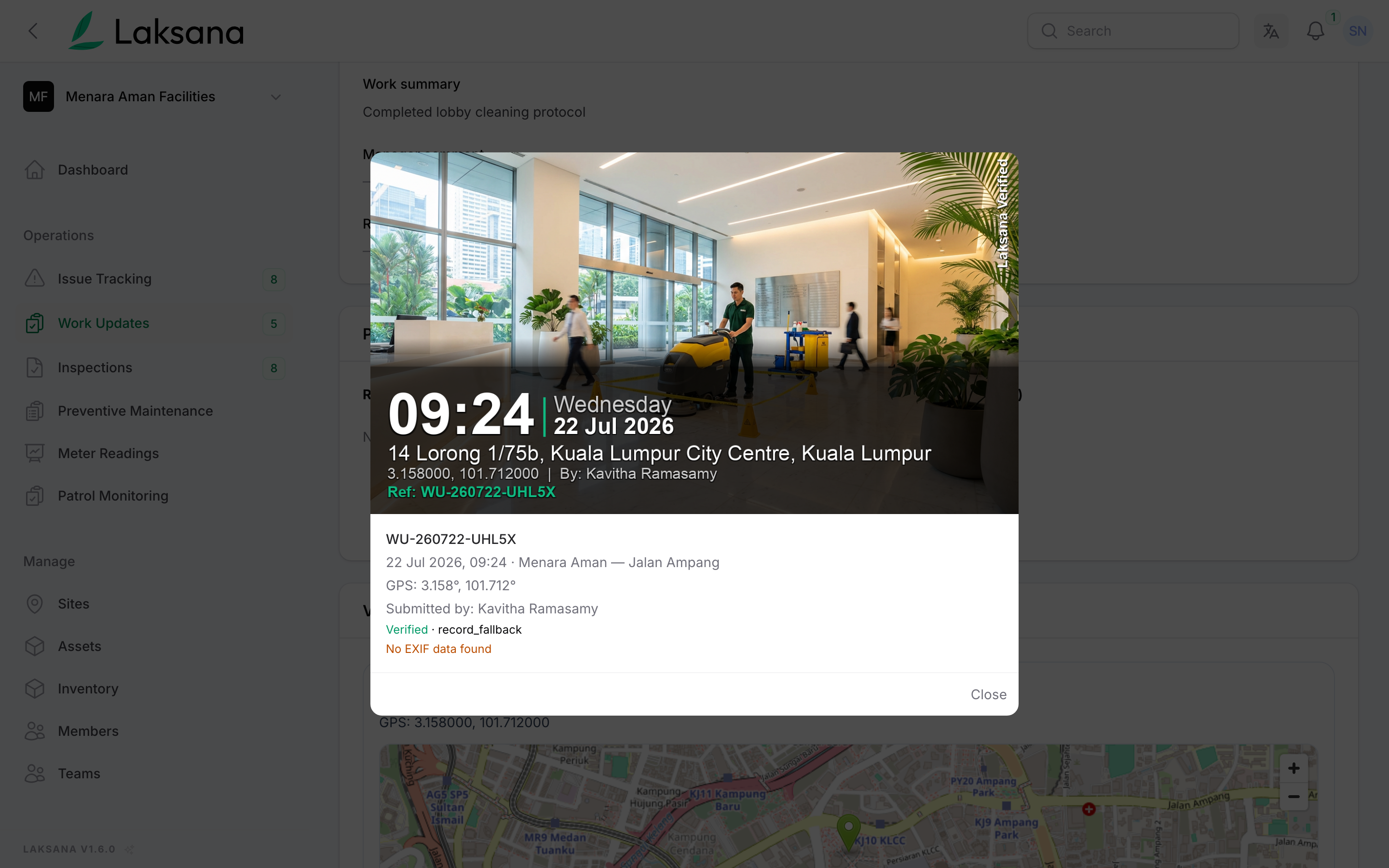The width and height of the screenshot is (1389, 868).
Task: Click the Patrol Monitoring icon
Action: (35, 496)
